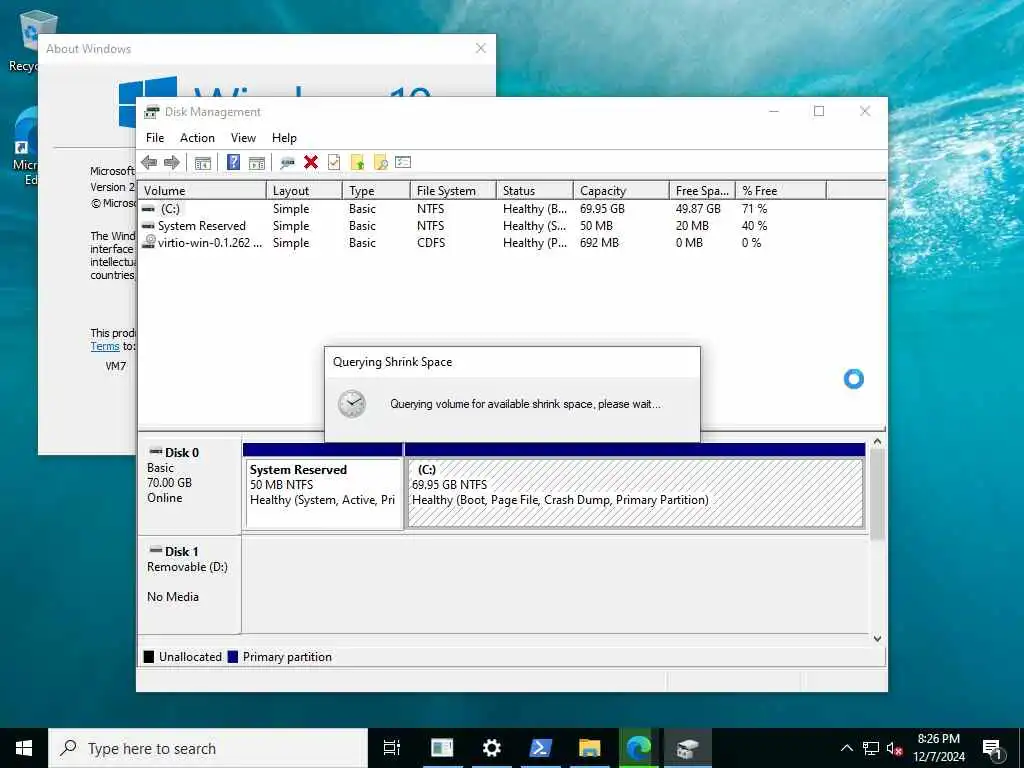
Task: Toggle the Show/Hide Console Tree toolbar icon
Action: click(x=203, y=163)
